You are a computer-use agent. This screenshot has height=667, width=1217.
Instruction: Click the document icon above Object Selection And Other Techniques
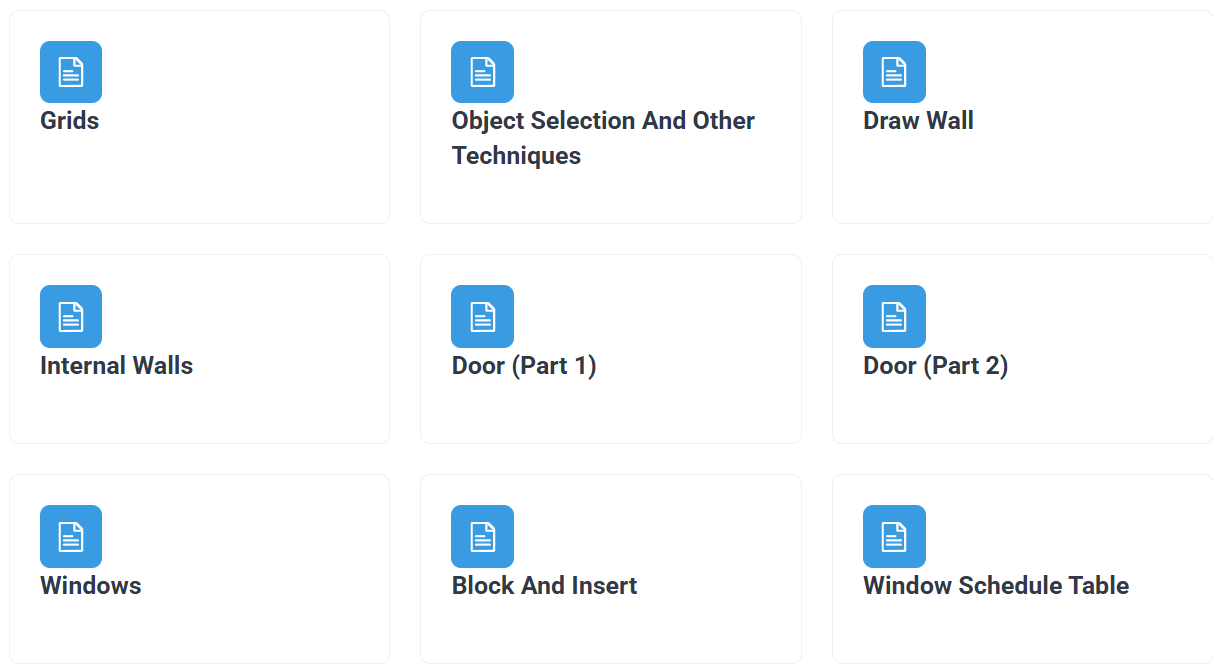[x=482, y=72]
